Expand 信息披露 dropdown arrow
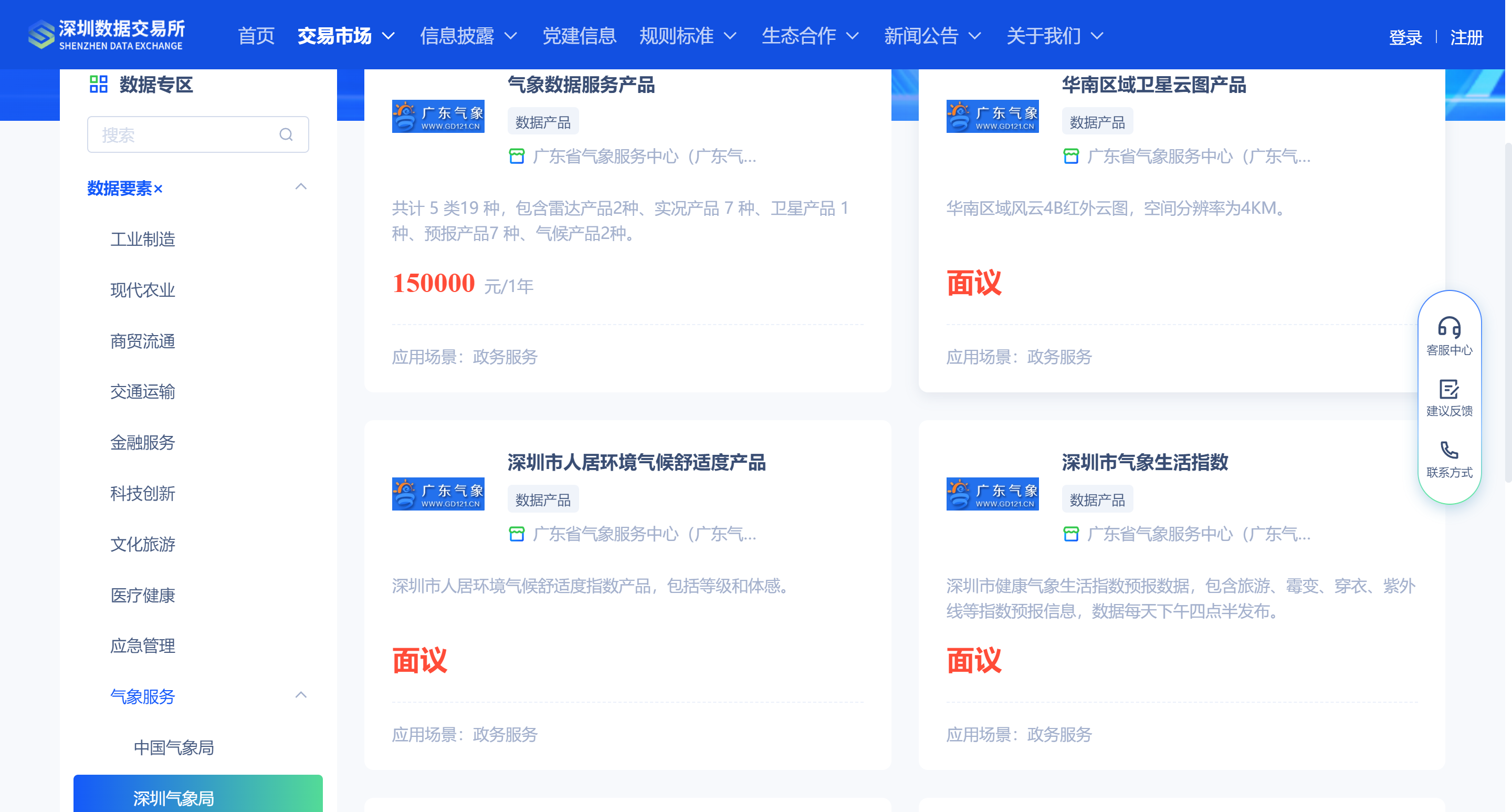Screen dimensions: 1512x812 click(511, 36)
